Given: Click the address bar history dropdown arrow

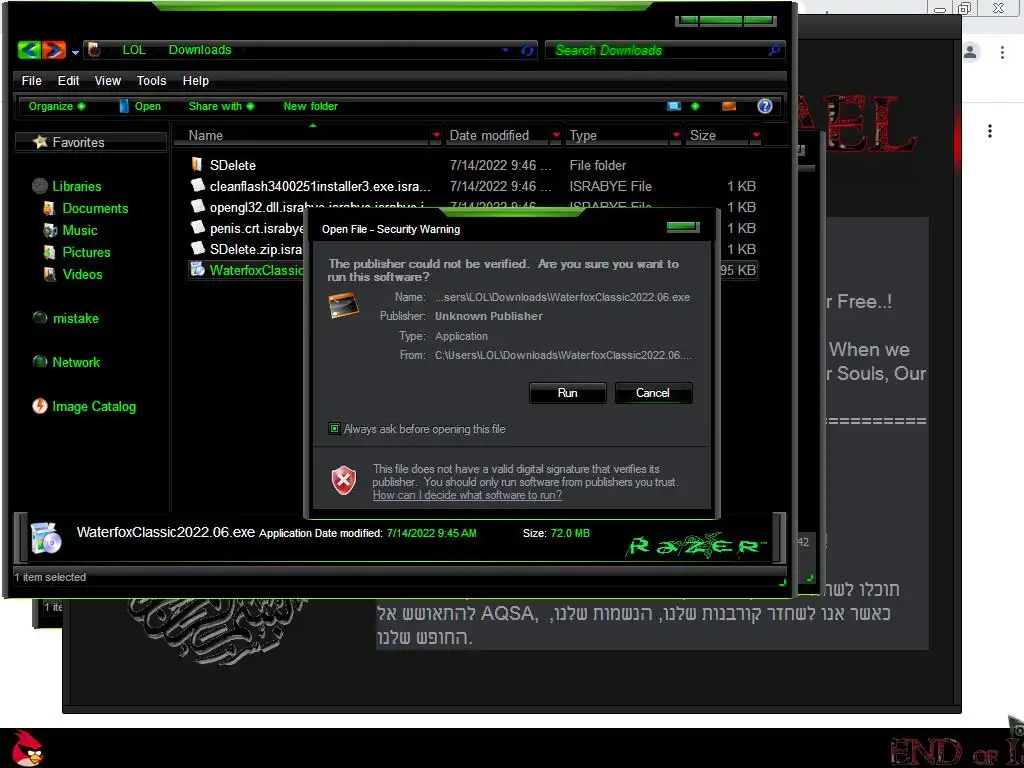Looking at the screenshot, I should click(505, 50).
